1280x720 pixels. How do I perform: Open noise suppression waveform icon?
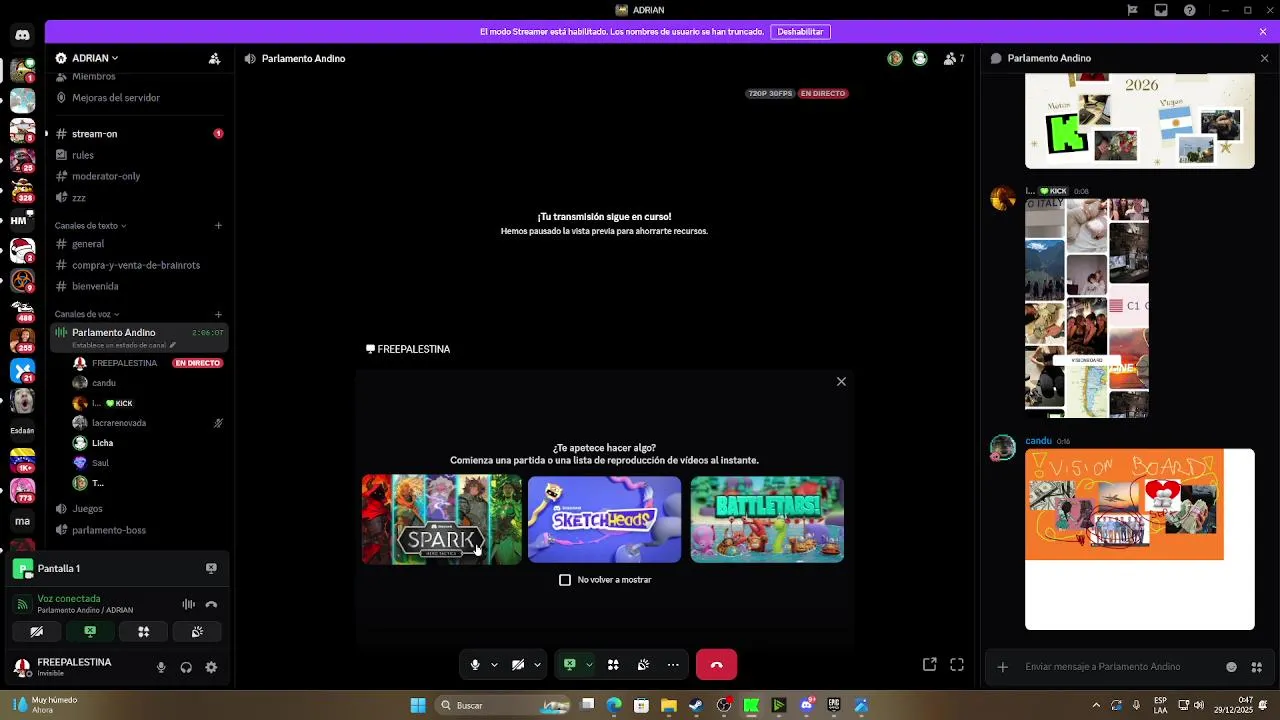click(188, 604)
